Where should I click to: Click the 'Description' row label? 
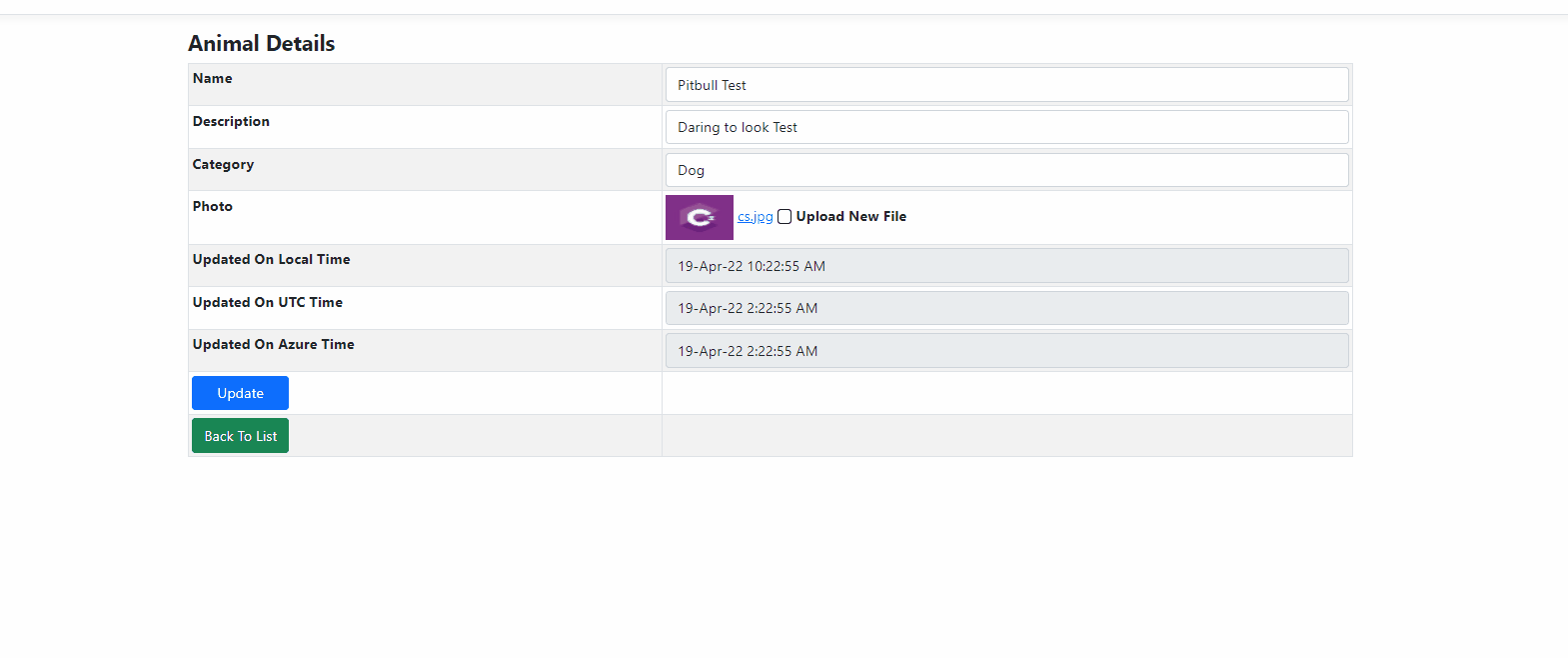point(231,121)
